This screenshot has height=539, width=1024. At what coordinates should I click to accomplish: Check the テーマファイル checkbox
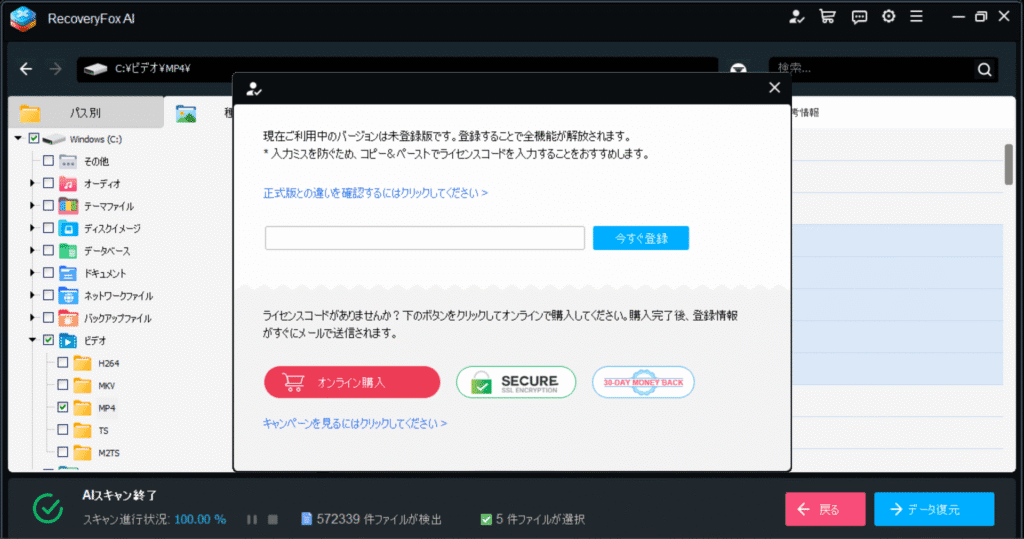(48, 205)
